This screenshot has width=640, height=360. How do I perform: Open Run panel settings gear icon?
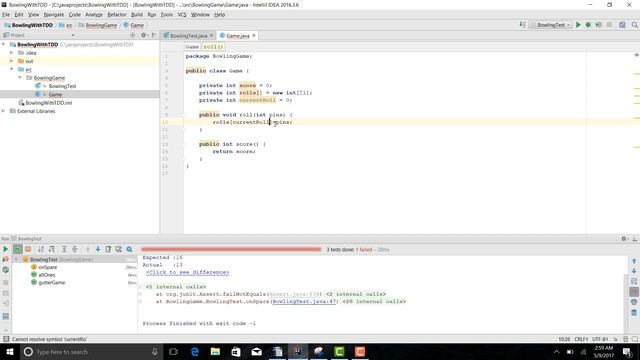pos(624,239)
